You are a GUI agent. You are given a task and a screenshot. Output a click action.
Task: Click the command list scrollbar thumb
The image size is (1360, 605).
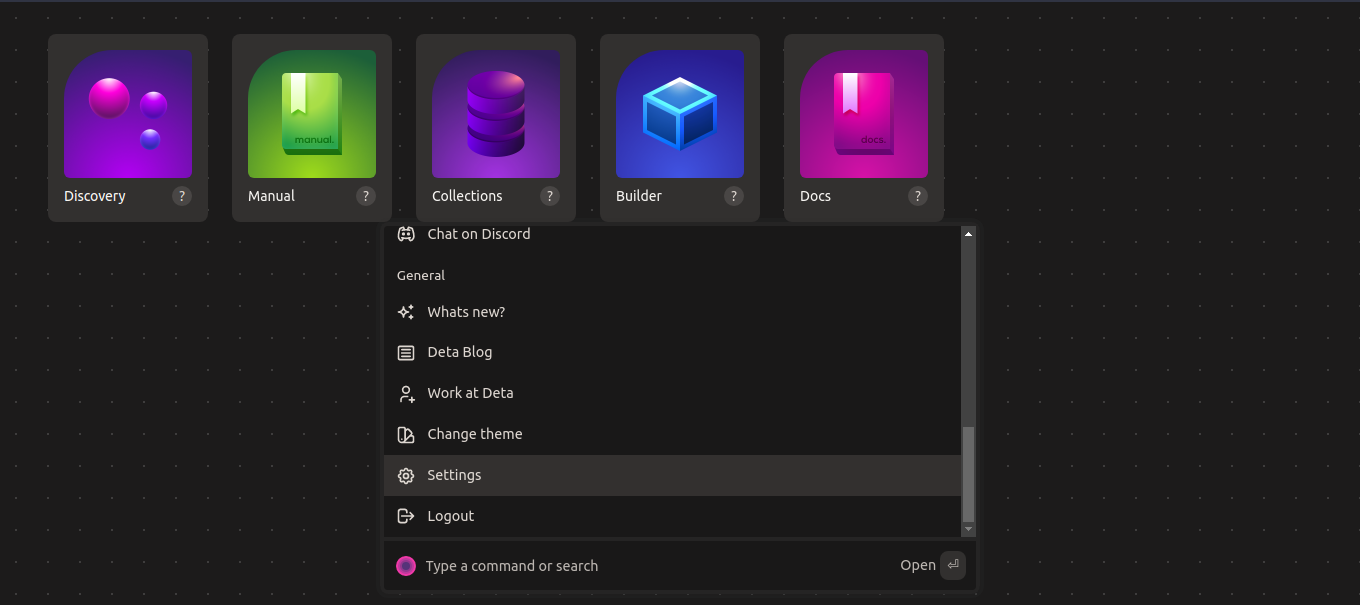tap(968, 473)
